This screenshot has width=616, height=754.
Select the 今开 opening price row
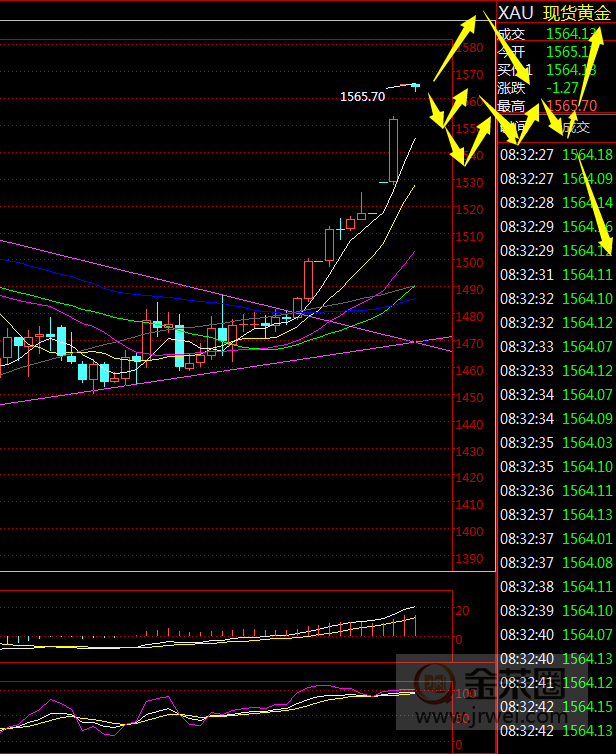(555, 52)
